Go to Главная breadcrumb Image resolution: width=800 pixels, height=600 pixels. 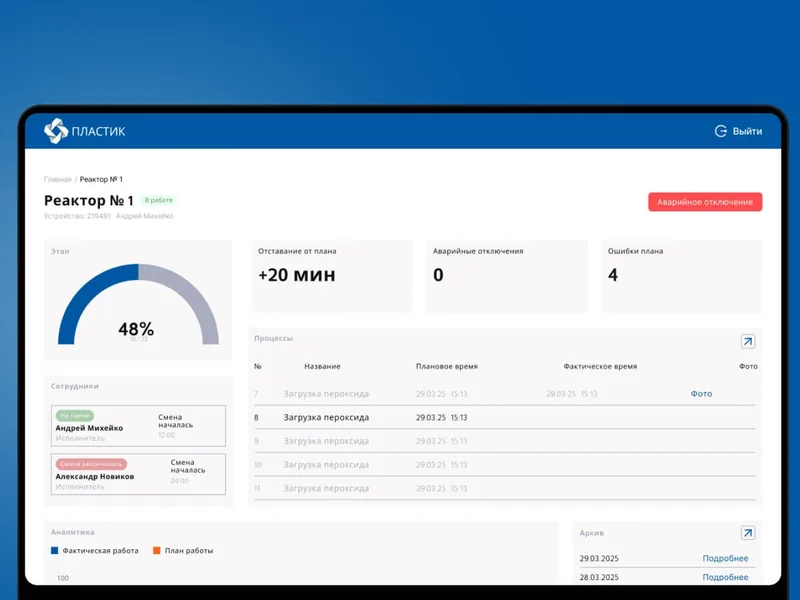tap(58, 179)
